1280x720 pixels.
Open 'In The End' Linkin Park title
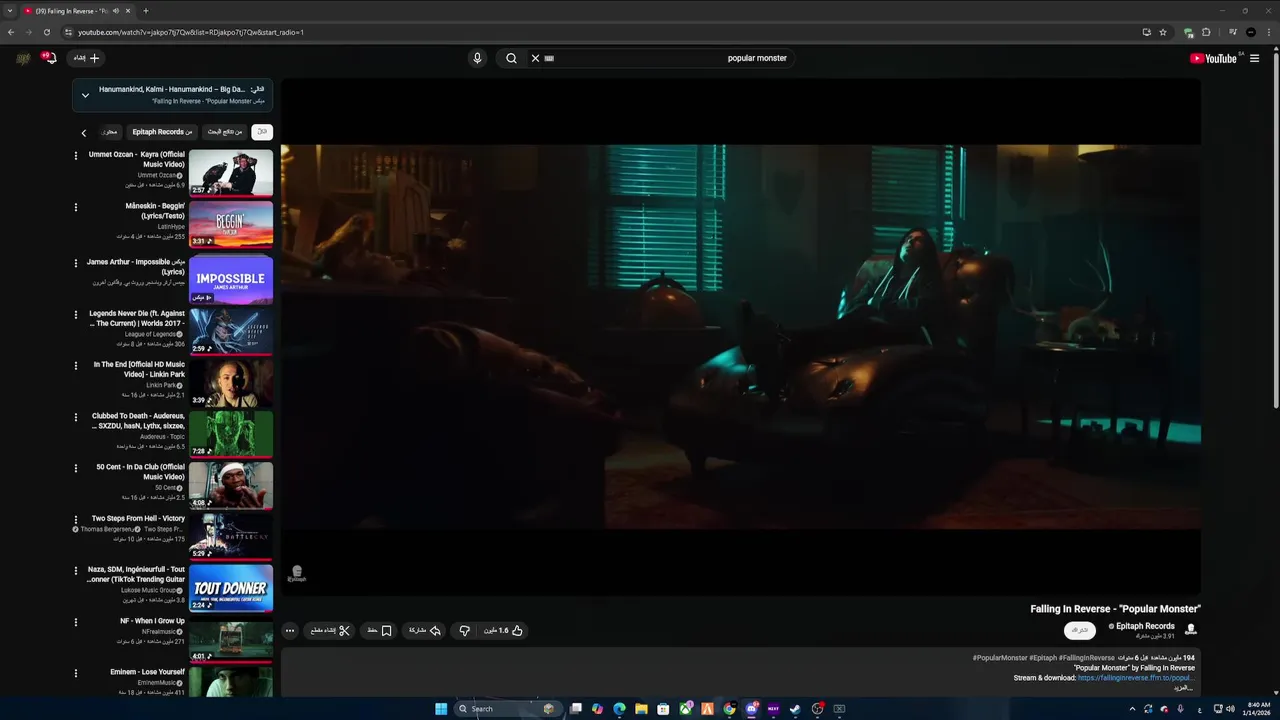139,369
